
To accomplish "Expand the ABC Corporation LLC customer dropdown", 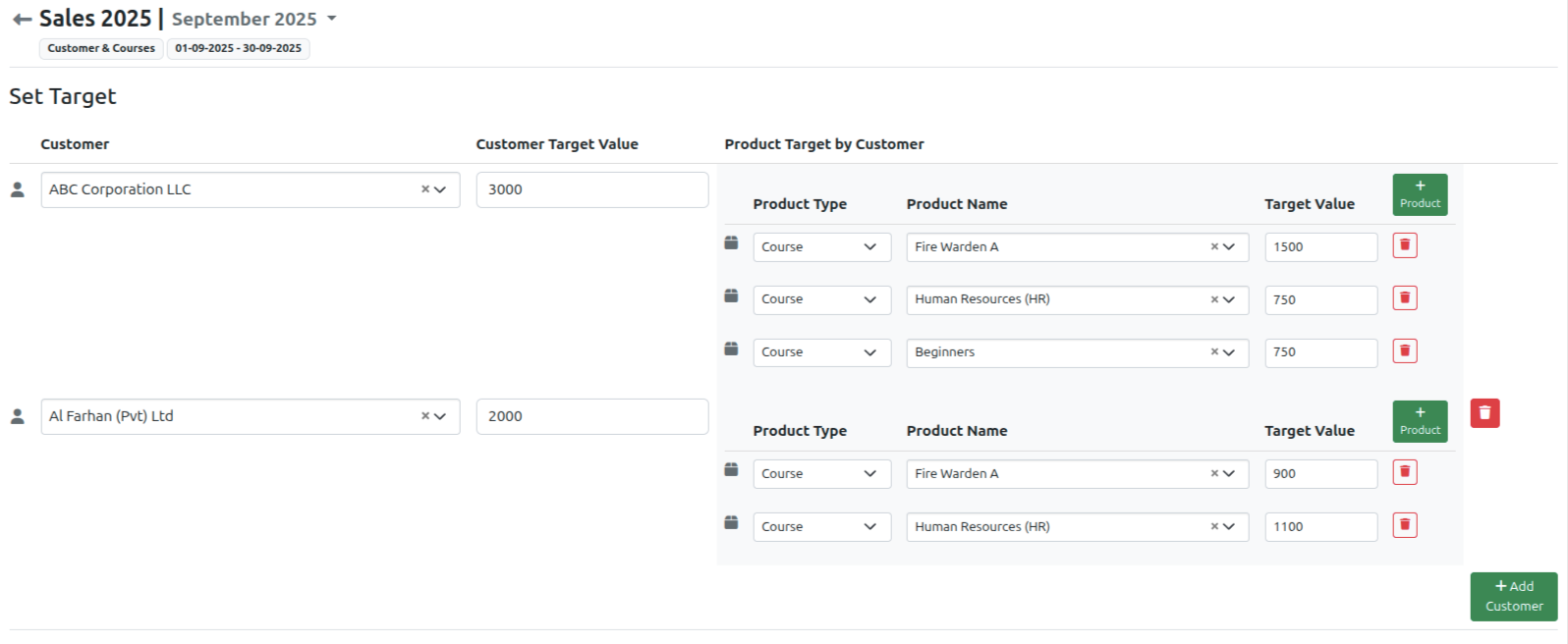I will point(440,189).
